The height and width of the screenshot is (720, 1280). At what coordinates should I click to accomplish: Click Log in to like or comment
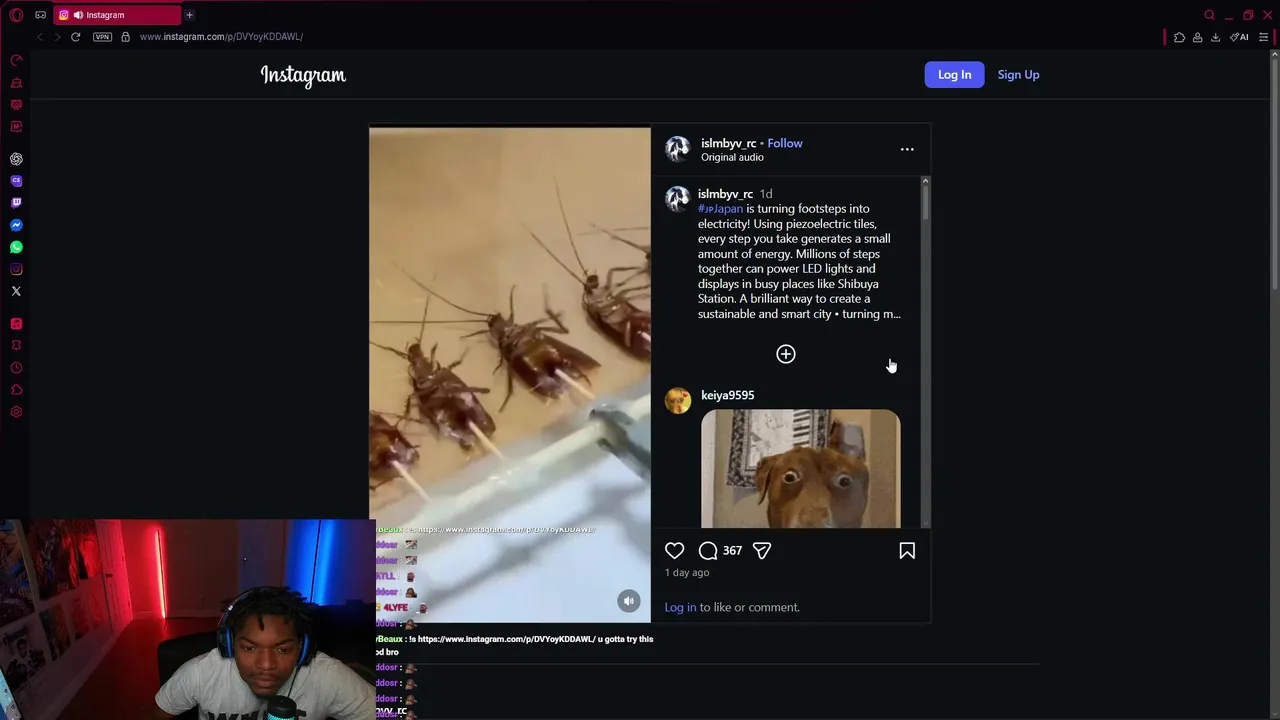680,607
